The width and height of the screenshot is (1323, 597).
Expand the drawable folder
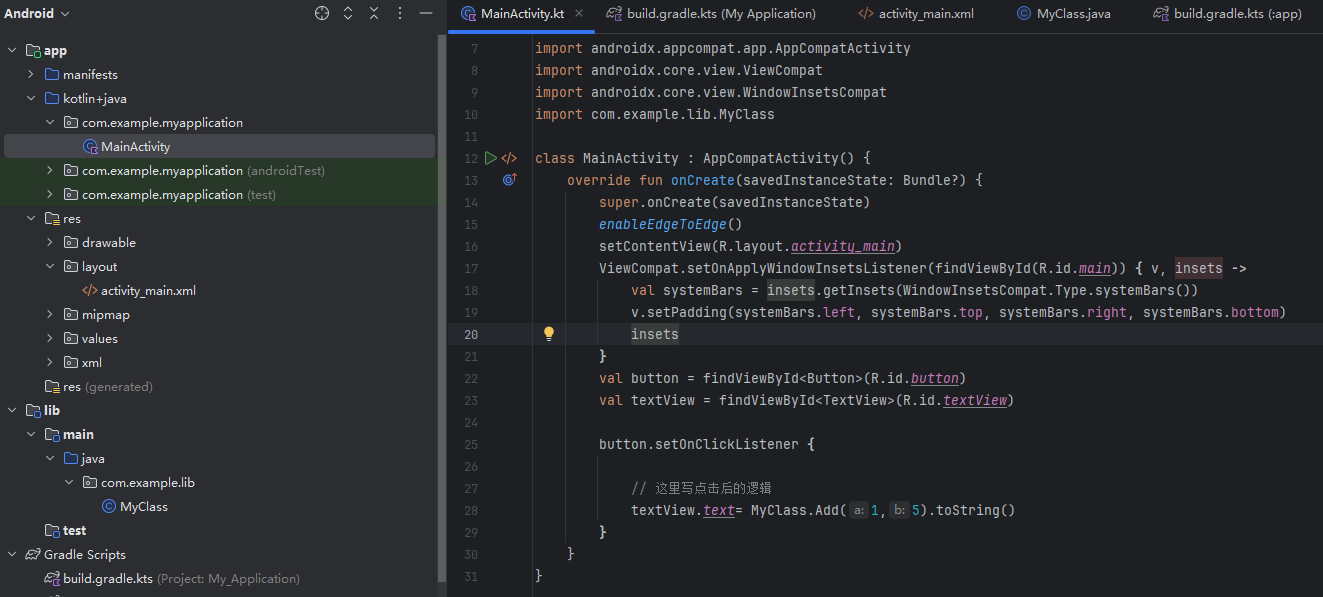point(50,242)
